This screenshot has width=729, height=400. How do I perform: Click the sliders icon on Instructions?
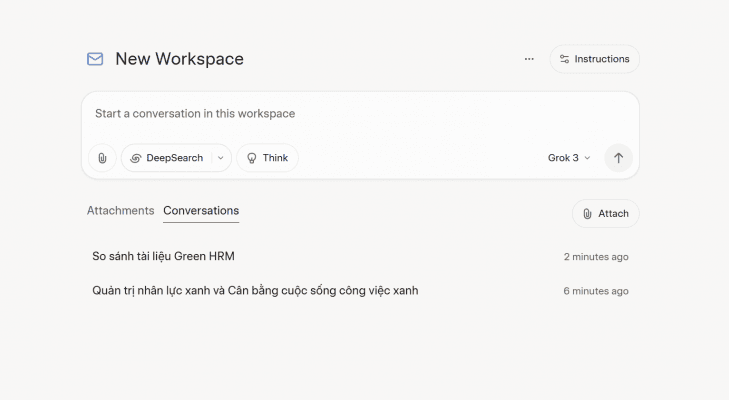564,59
